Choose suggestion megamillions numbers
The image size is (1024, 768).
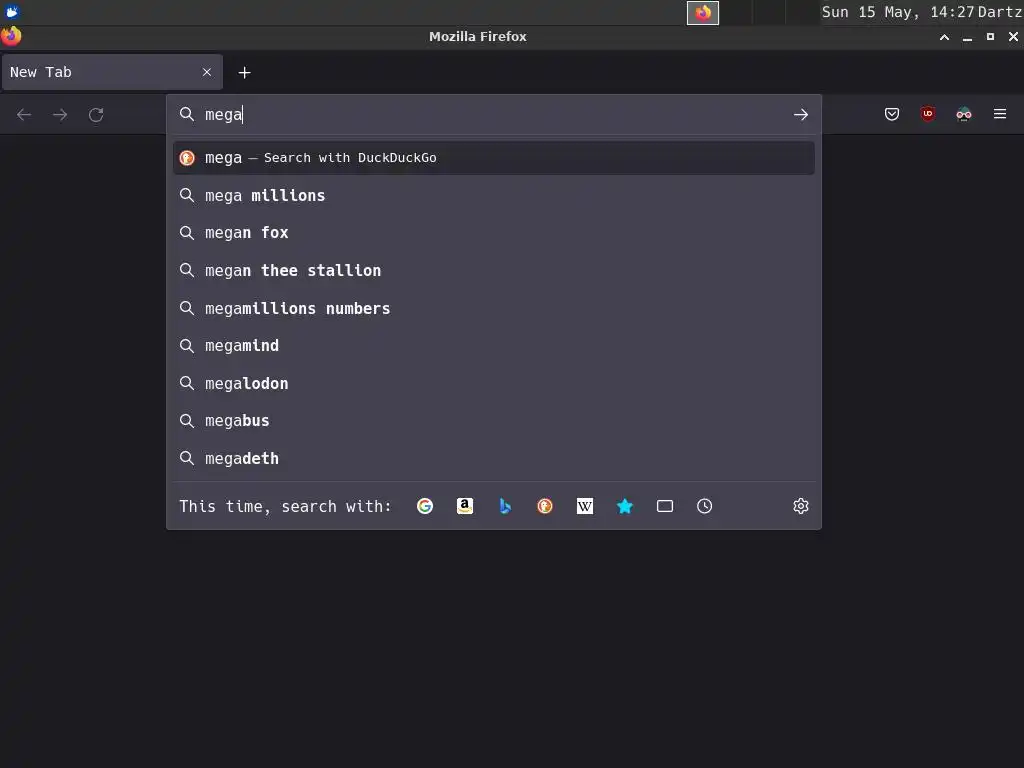point(494,308)
